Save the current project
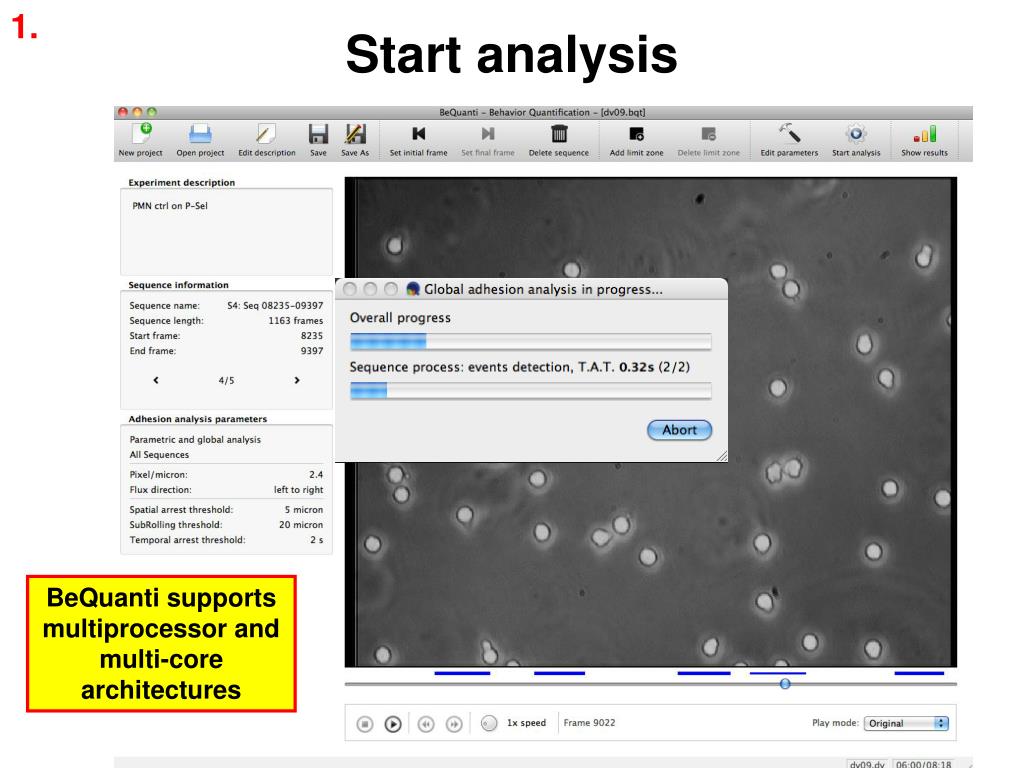The width and height of the screenshot is (1024, 768). (318, 140)
